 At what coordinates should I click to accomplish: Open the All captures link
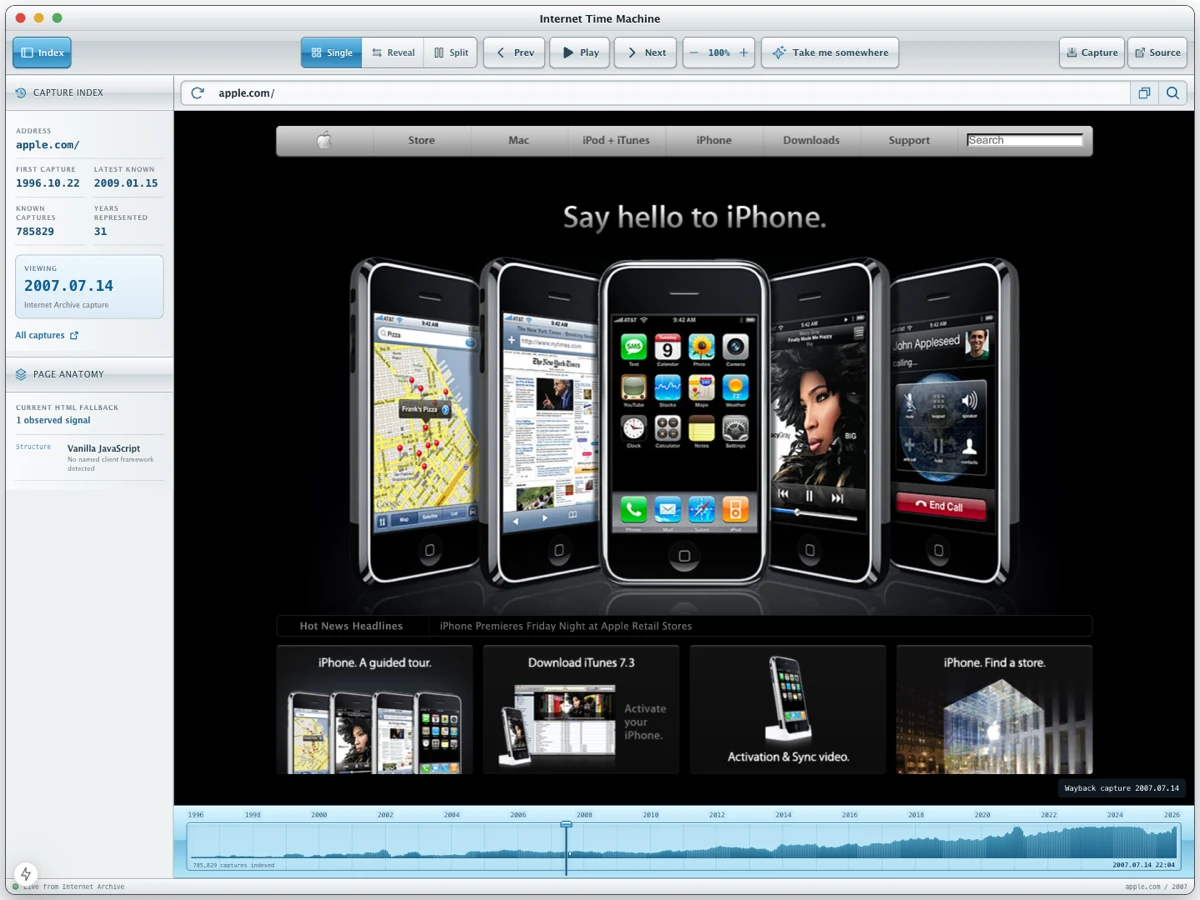(47, 336)
